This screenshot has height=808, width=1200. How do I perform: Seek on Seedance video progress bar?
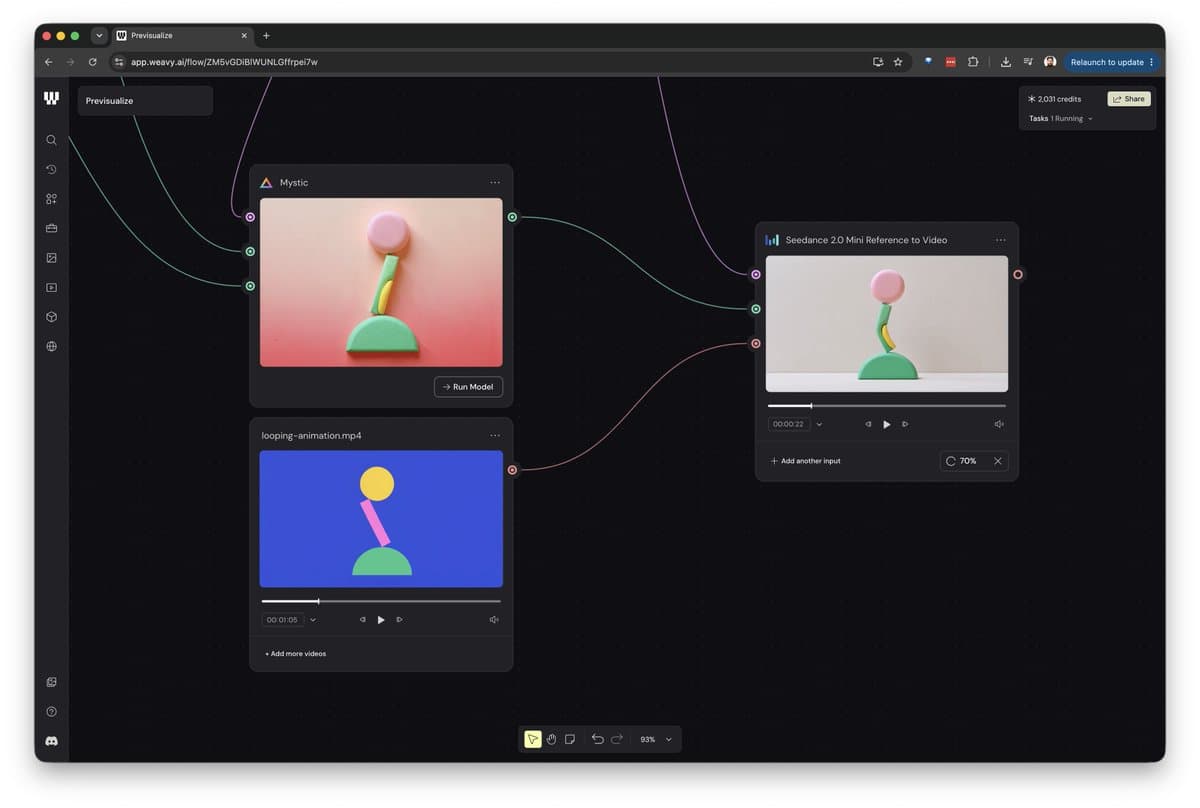[887, 406]
